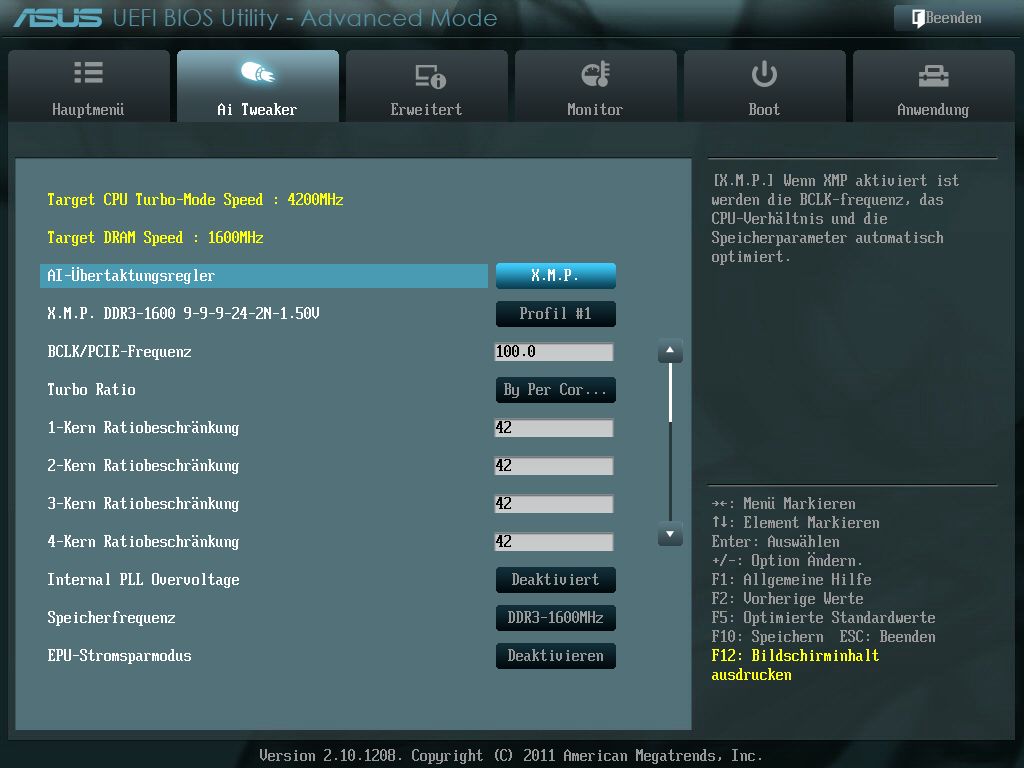Click the F5 Optimierte Standardwerte hint
1024x768 pixels.
823,618
